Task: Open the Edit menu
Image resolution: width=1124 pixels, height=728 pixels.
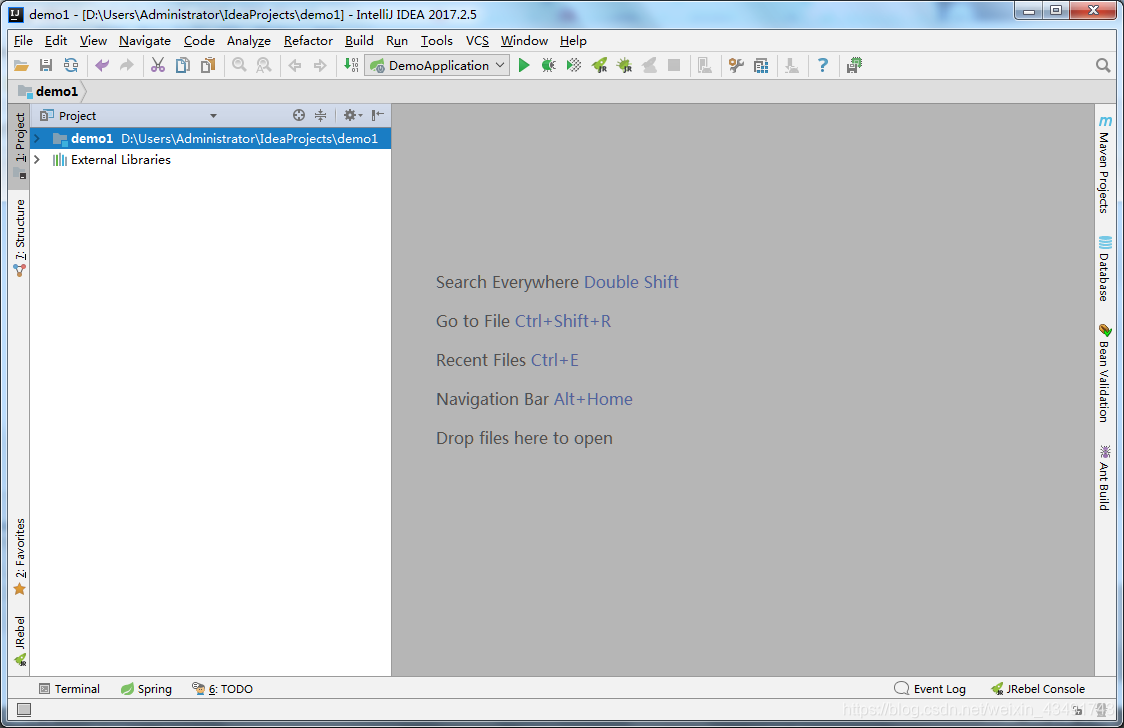Action: pyautogui.click(x=55, y=41)
